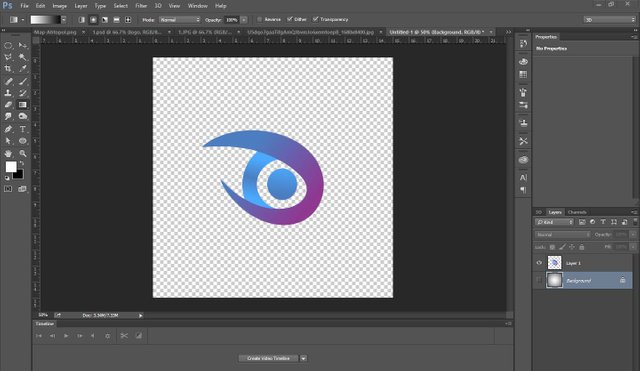Screen dimensions: 640x371
Task: Open the gradient Mode dropdown
Action: click(179, 20)
